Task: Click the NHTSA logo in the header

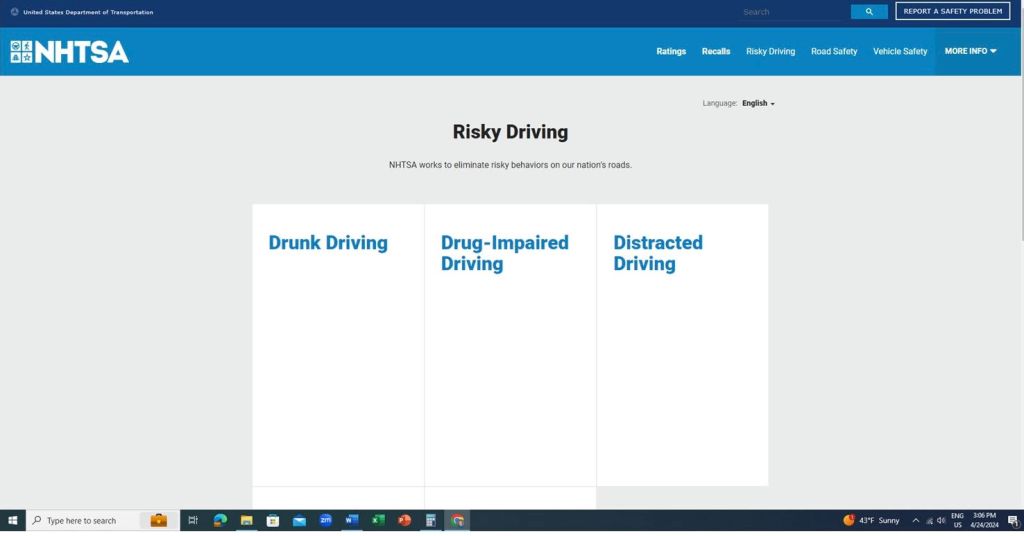Action: (x=69, y=52)
